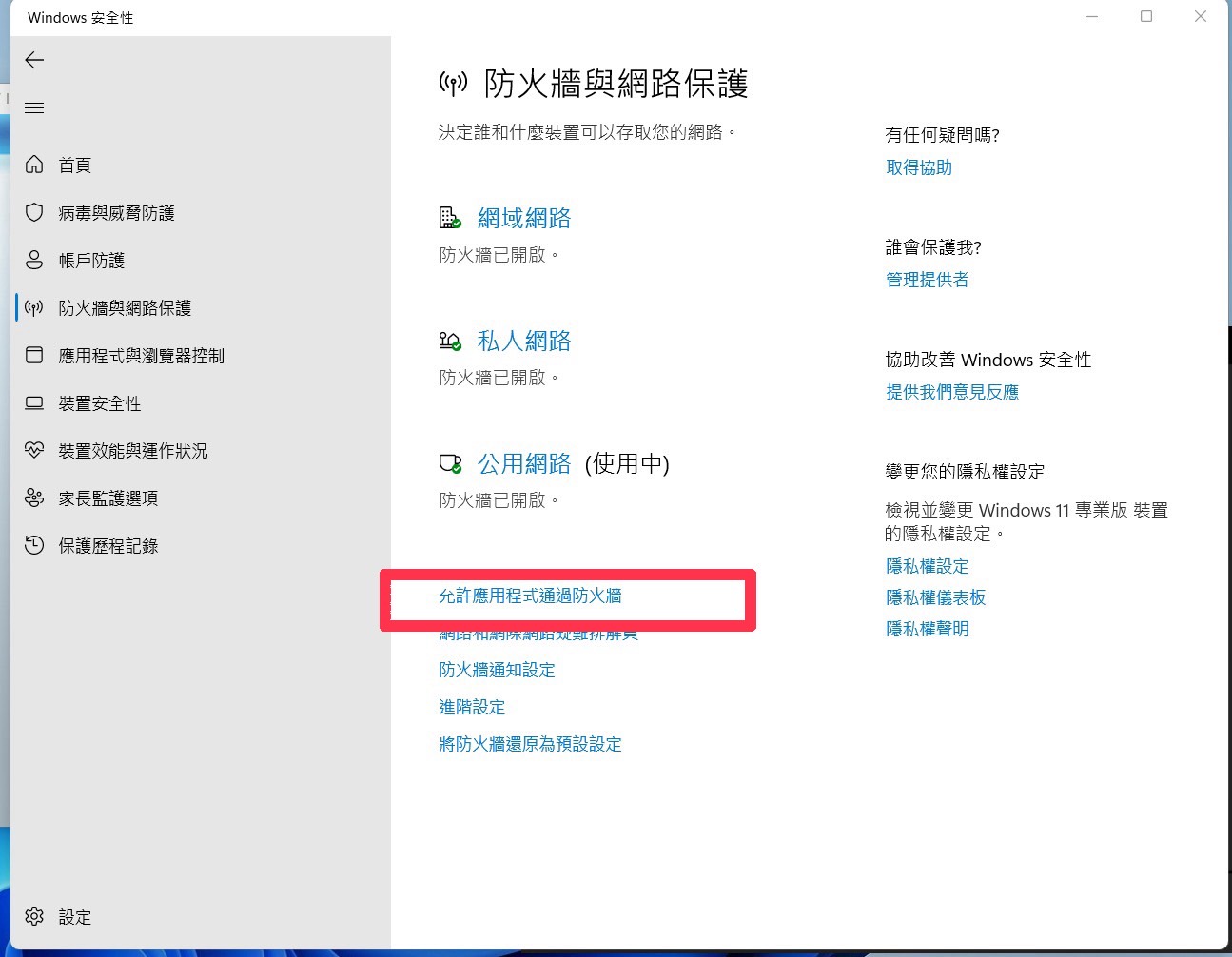
Task: Open 應用程式與瀏覽器控制 via its window icon
Action: (34, 355)
